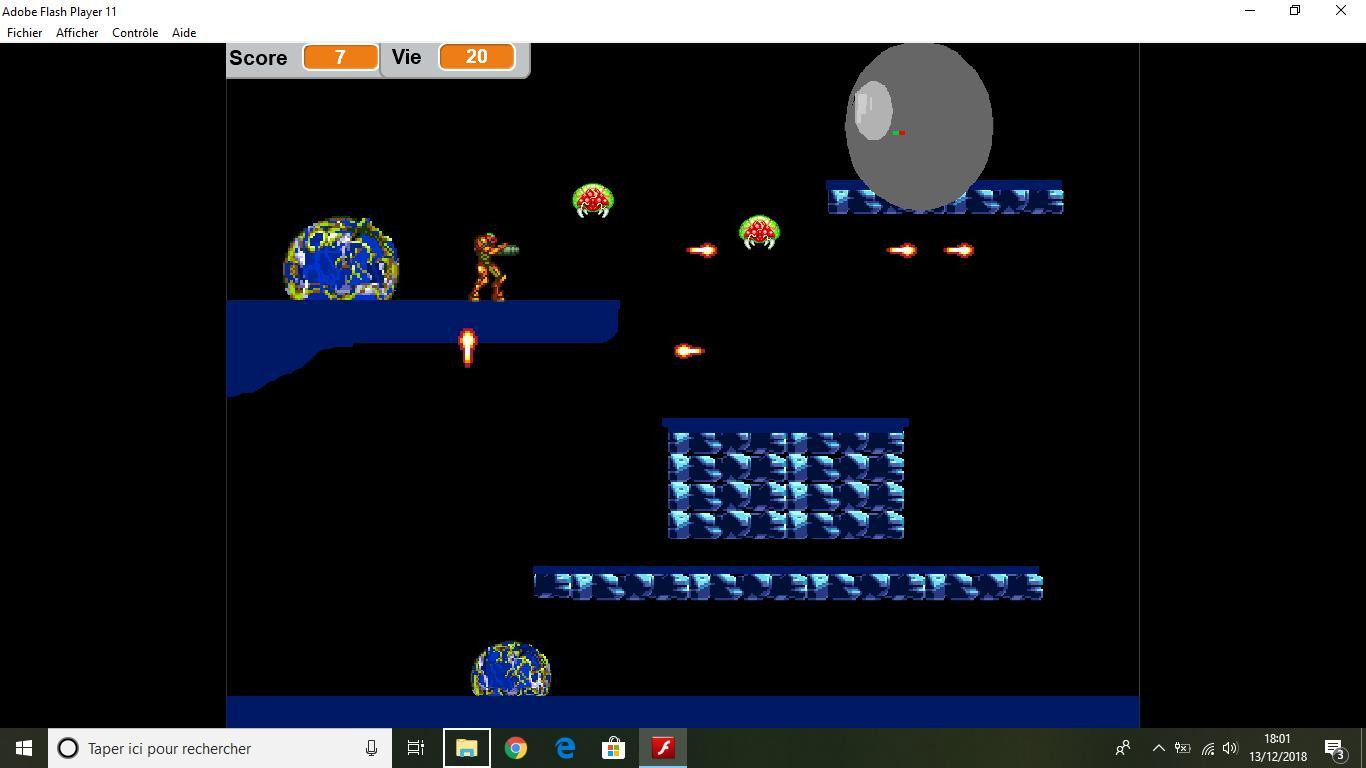The height and width of the screenshot is (768, 1366).
Task: Show hidden system tray icons
Action: coord(1158,748)
